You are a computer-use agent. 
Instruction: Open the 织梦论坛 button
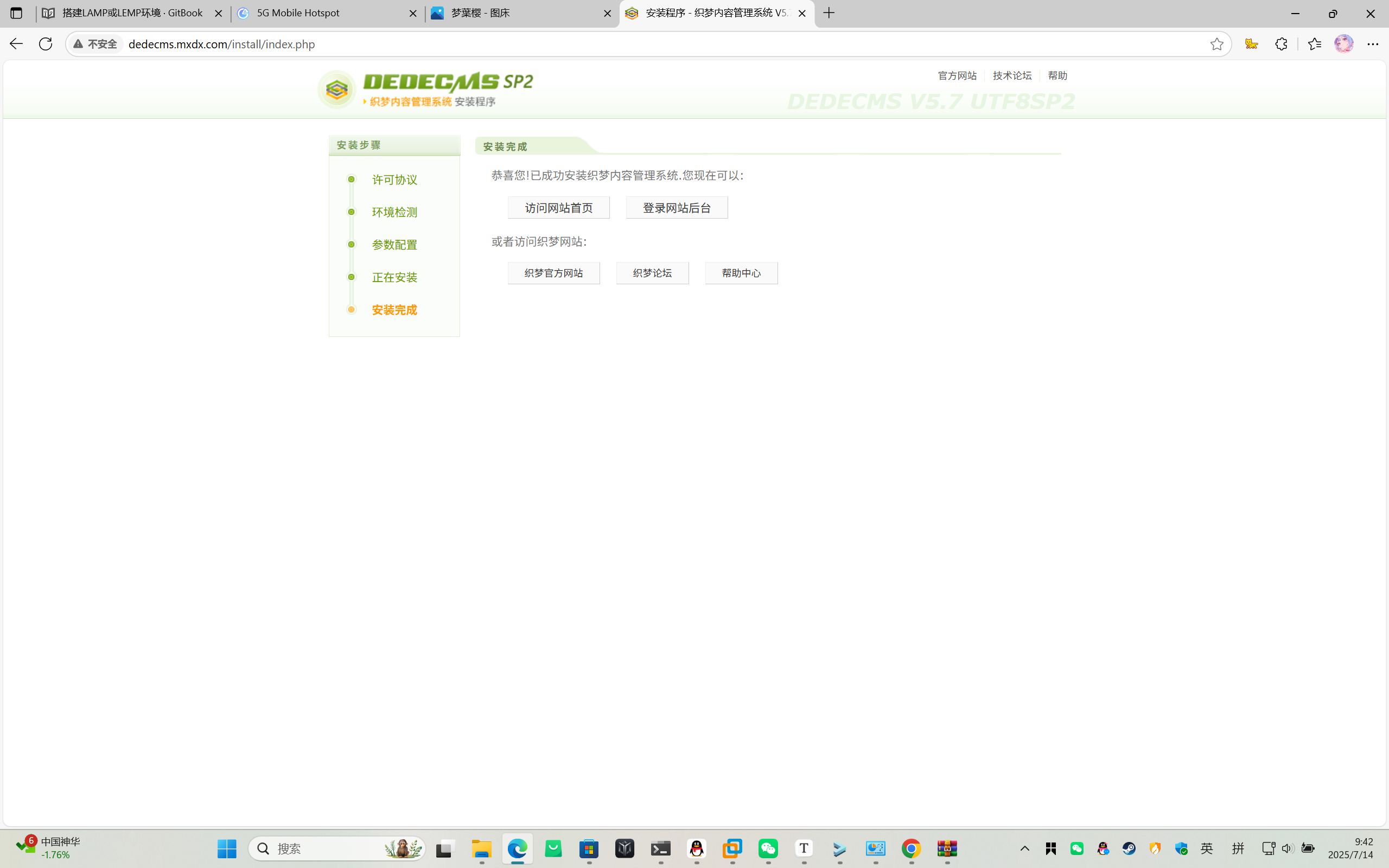(x=652, y=273)
